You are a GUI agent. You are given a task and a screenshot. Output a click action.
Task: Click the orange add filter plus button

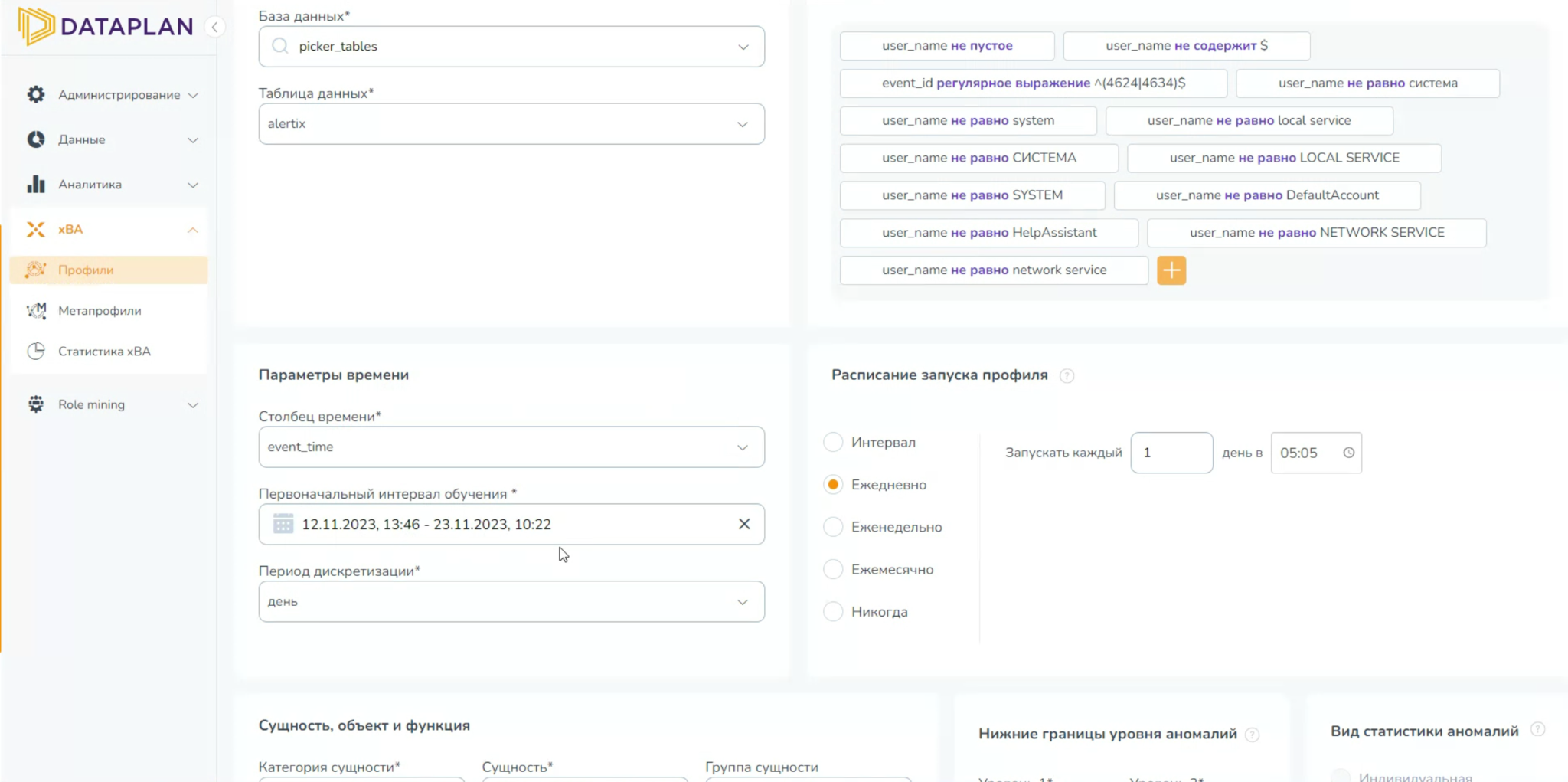(1171, 270)
